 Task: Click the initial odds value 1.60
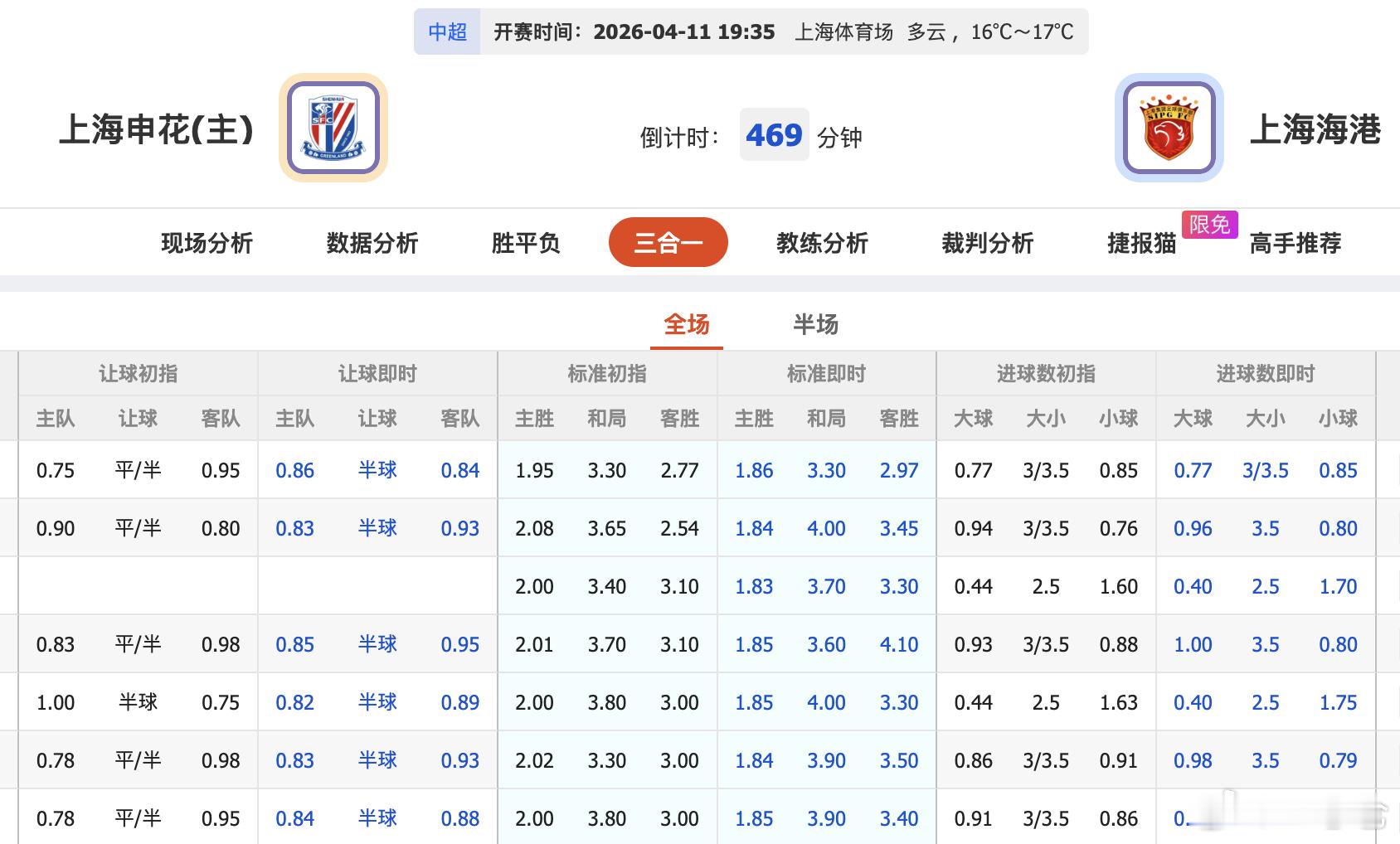coord(1119,586)
